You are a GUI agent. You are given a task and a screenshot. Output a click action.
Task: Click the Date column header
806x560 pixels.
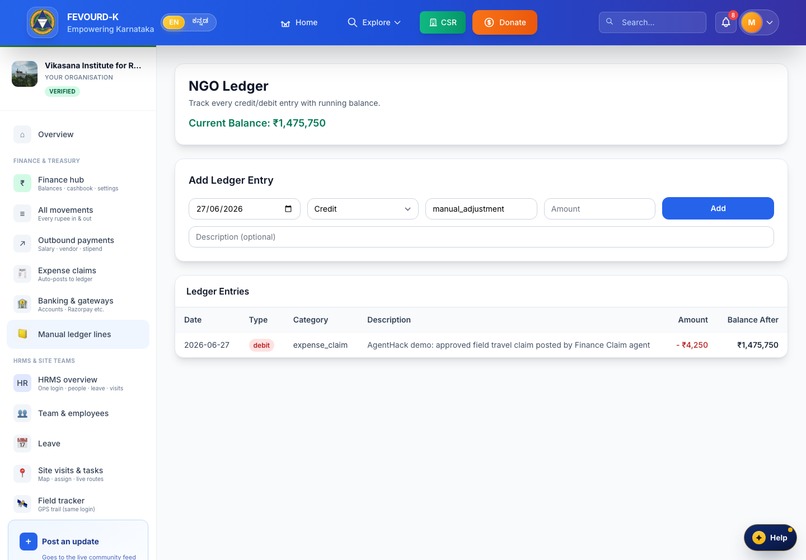click(x=193, y=320)
